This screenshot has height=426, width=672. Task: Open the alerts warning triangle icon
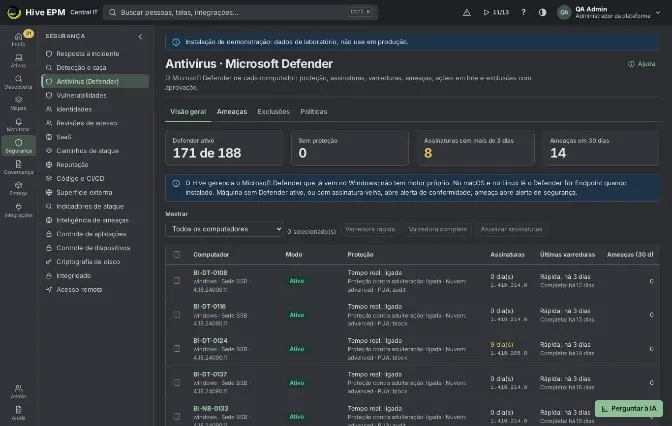pos(467,12)
